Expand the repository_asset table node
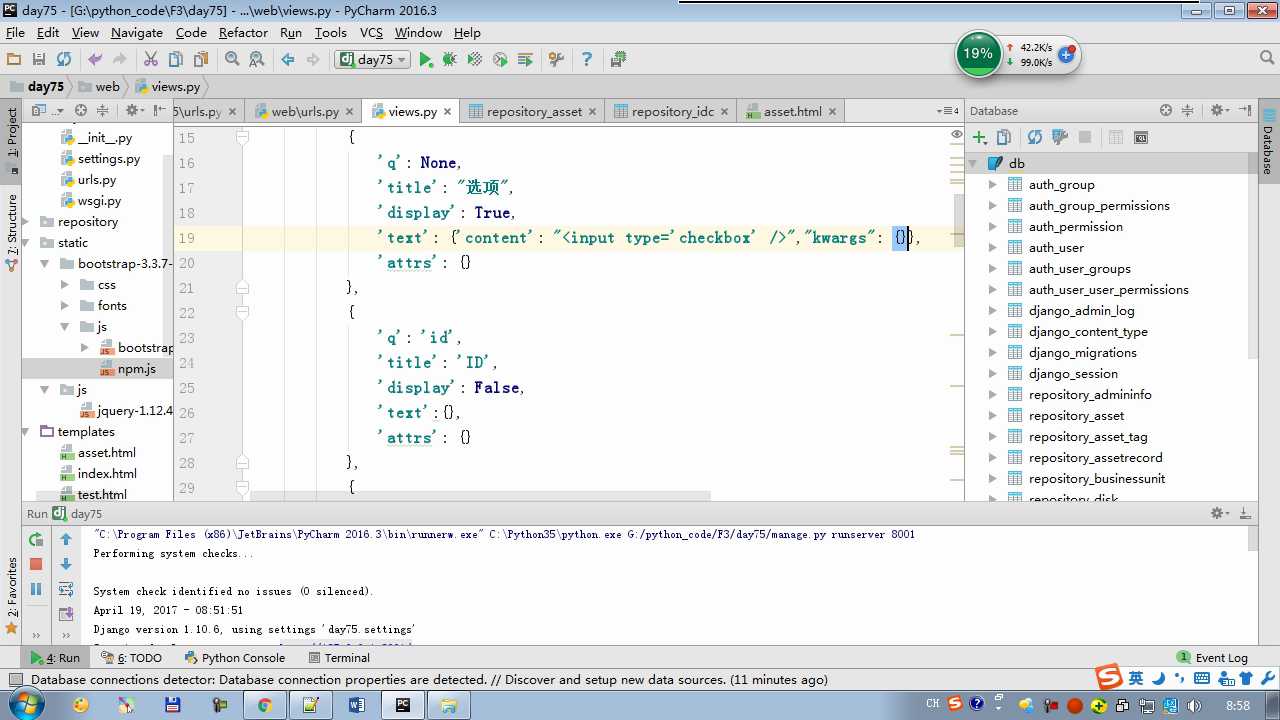1280x720 pixels. pos(993,415)
